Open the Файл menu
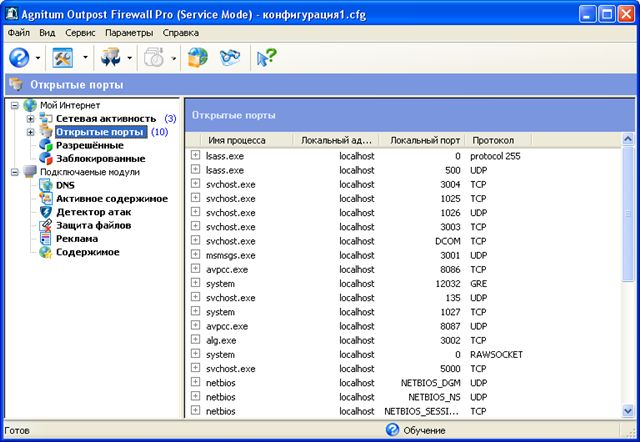The height and width of the screenshot is (442, 640). pyautogui.click(x=19, y=33)
